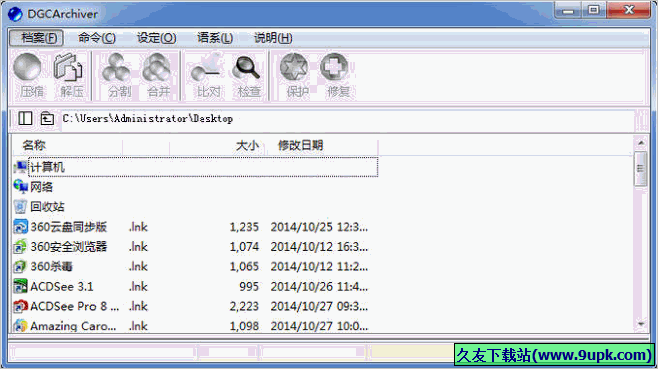This screenshot has height=369, width=658.
Task: Click the file list scroll down arrow
Action: pyautogui.click(x=641, y=324)
